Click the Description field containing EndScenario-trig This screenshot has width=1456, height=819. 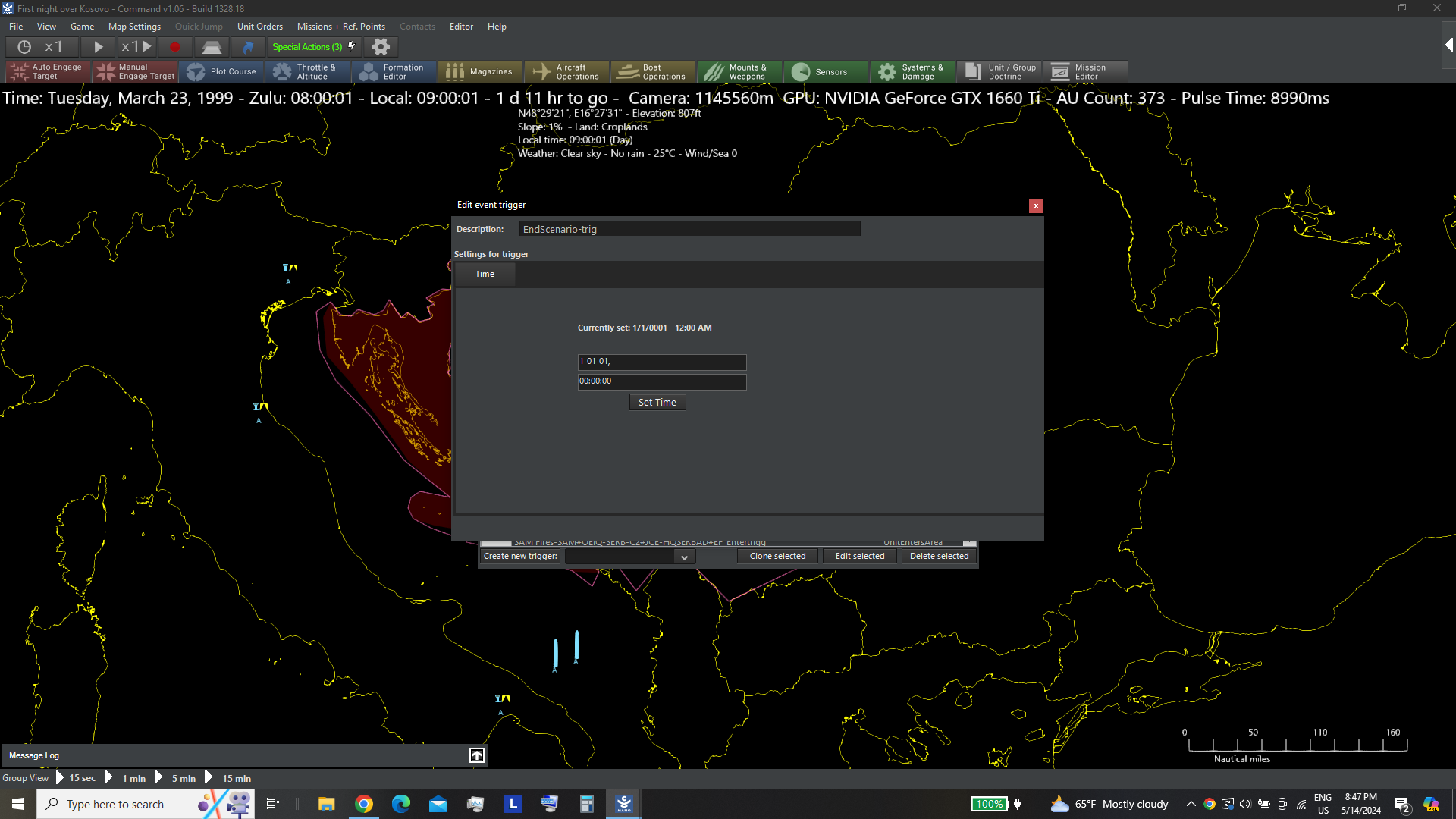(x=689, y=230)
